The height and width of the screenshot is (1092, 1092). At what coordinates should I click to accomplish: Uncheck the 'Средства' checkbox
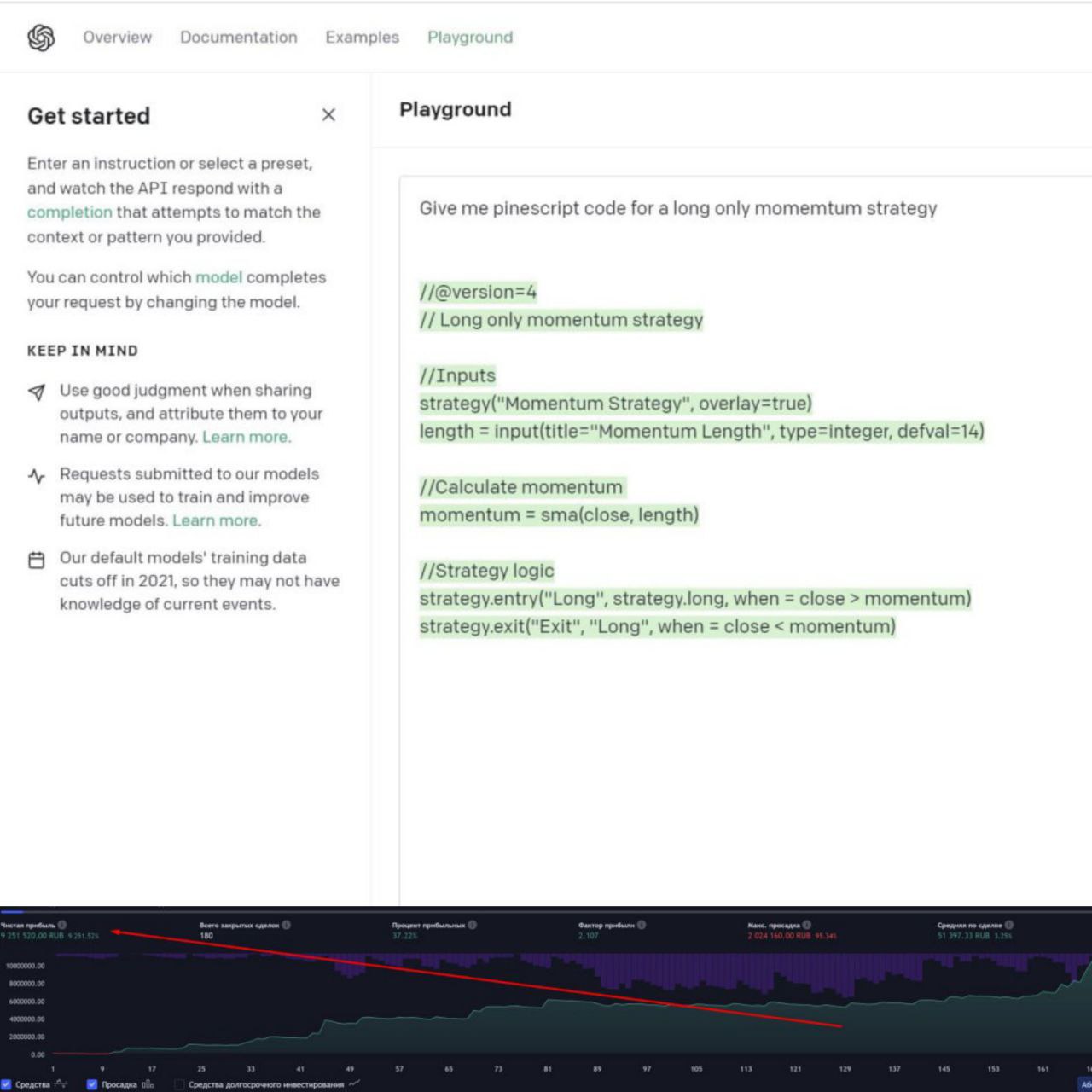coord(6,1084)
